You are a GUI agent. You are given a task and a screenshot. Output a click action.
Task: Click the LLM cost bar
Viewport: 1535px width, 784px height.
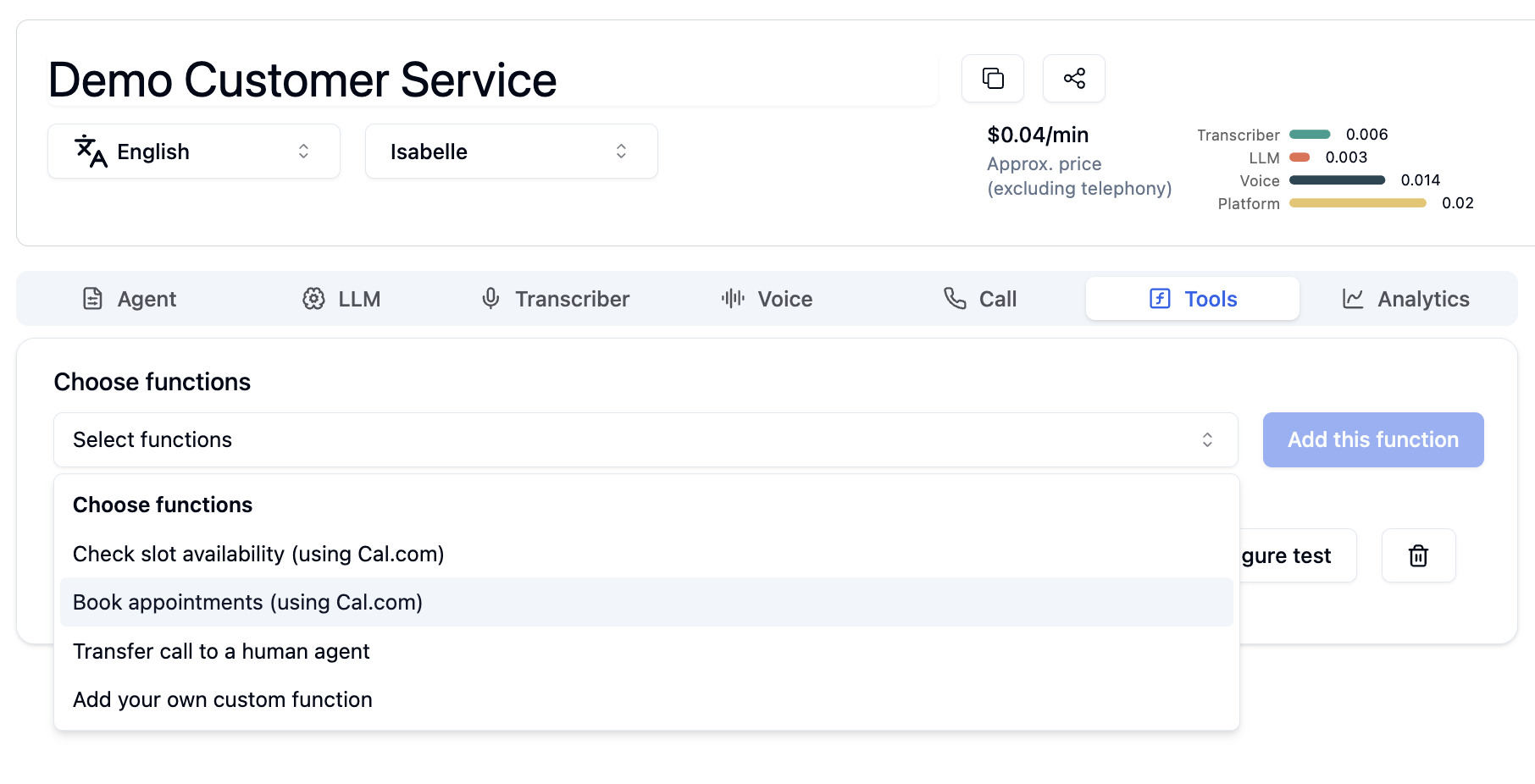pos(1299,157)
